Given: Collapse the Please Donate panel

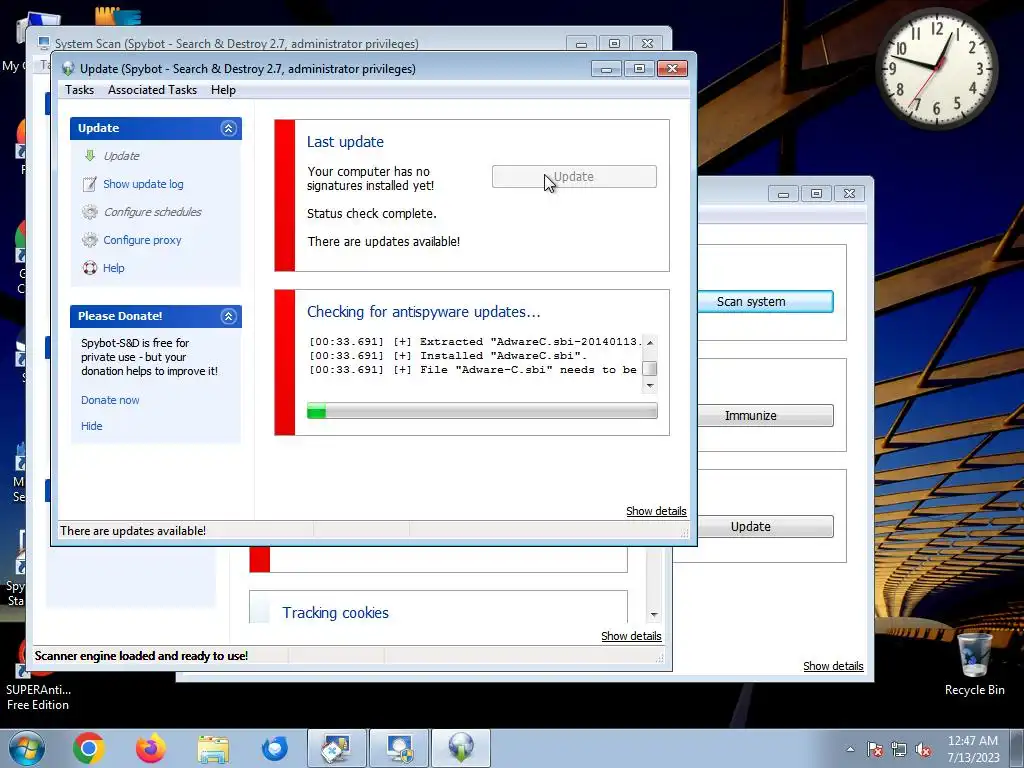Looking at the screenshot, I should [x=228, y=316].
